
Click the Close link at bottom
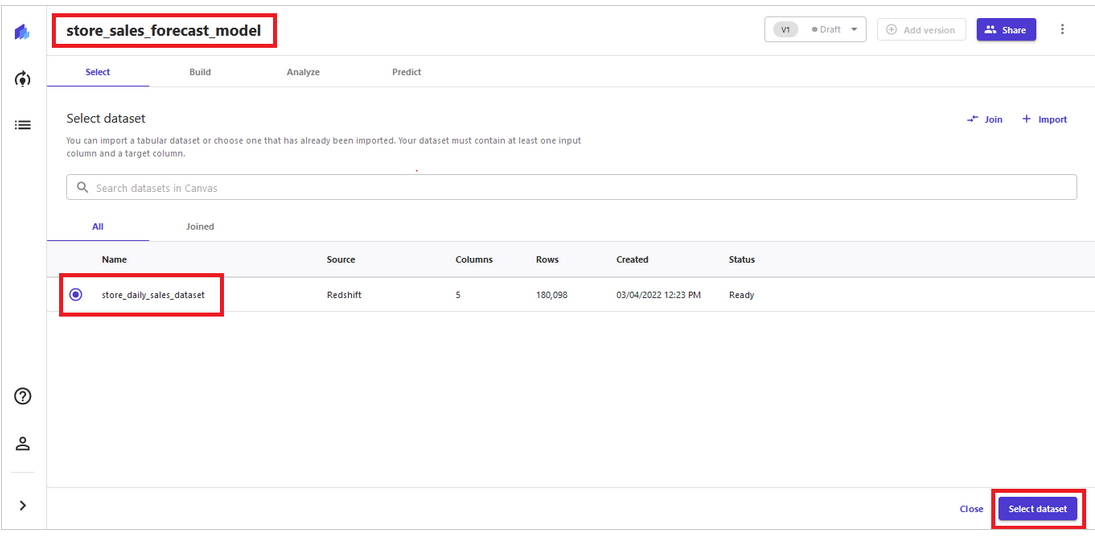click(971, 509)
